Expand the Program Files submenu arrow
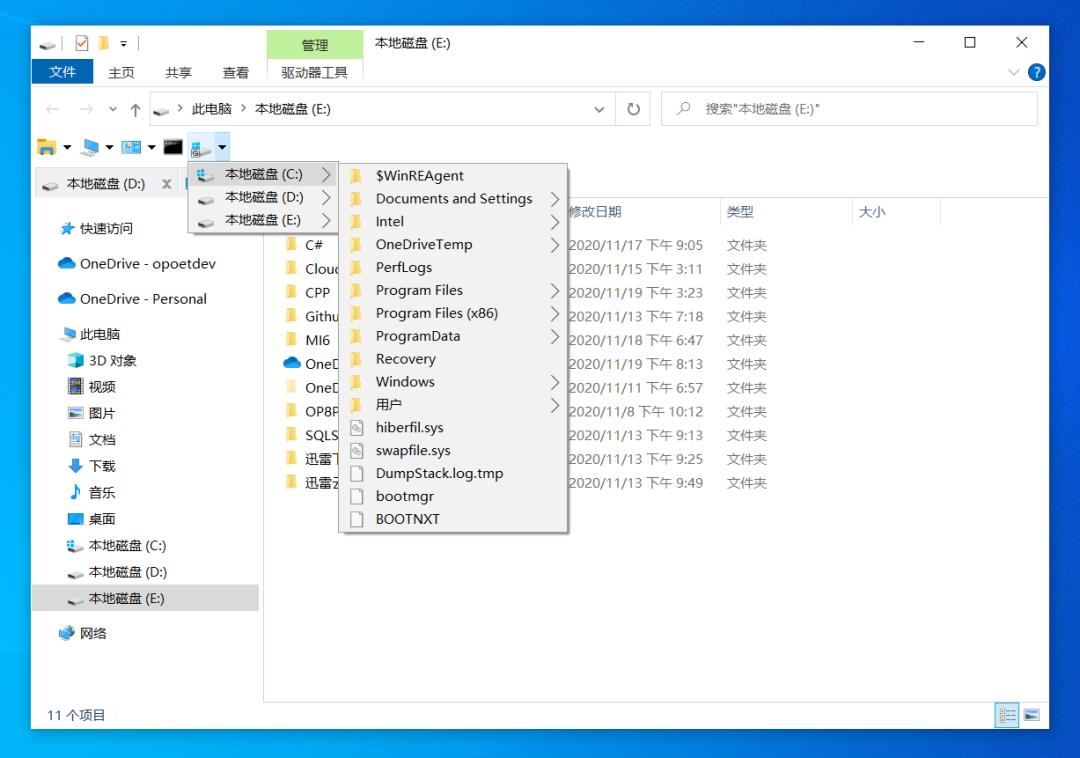The width and height of the screenshot is (1080, 758). click(x=553, y=290)
